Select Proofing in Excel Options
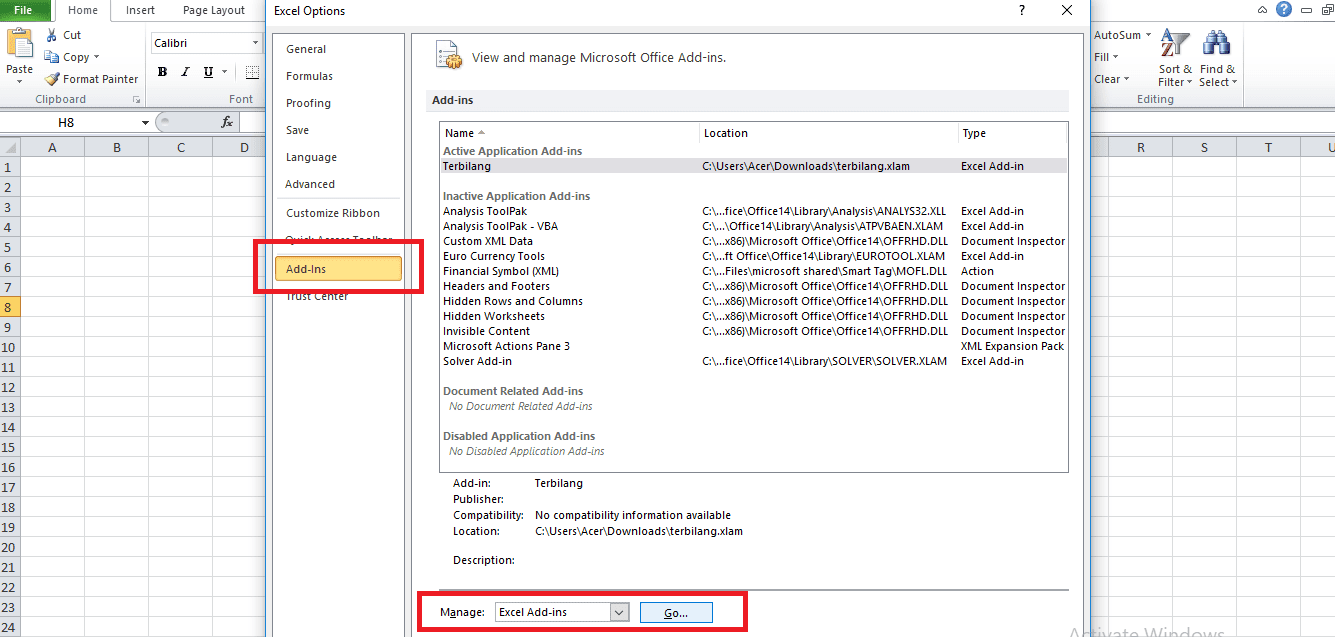This screenshot has width=1335, height=637. pos(338,103)
